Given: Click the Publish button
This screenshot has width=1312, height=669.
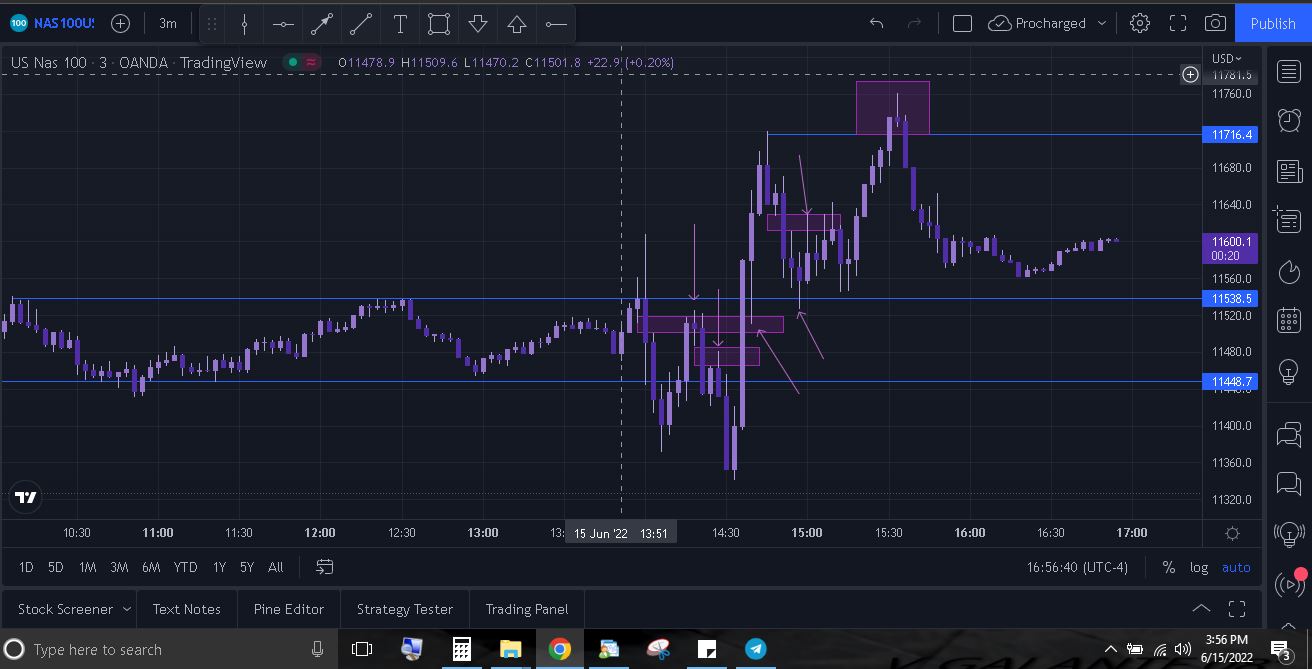Looking at the screenshot, I should point(1273,23).
